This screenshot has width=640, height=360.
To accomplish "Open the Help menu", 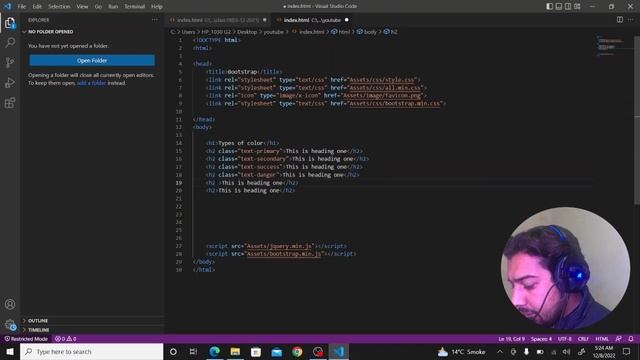I will (x=157, y=7).
